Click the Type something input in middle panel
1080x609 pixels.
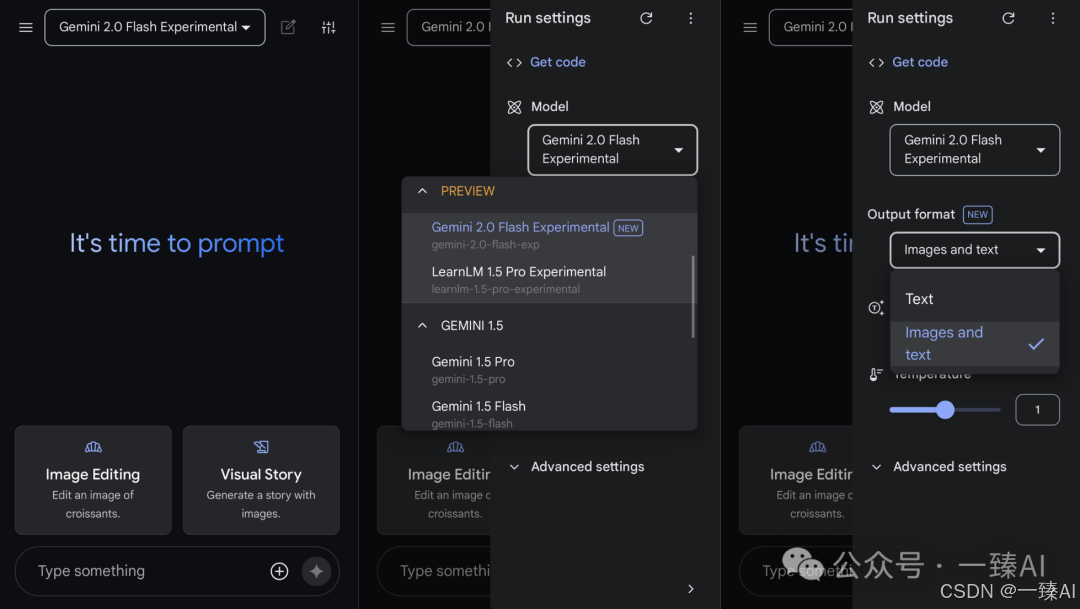(434, 571)
